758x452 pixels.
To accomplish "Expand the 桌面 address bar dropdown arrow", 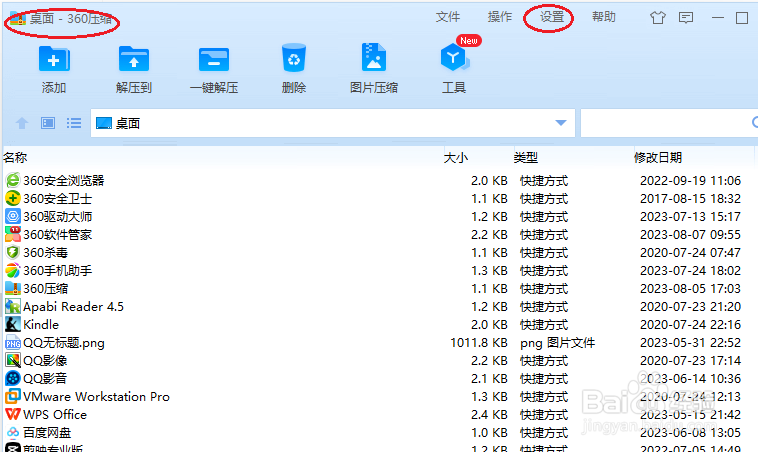I will tap(561, 123).
